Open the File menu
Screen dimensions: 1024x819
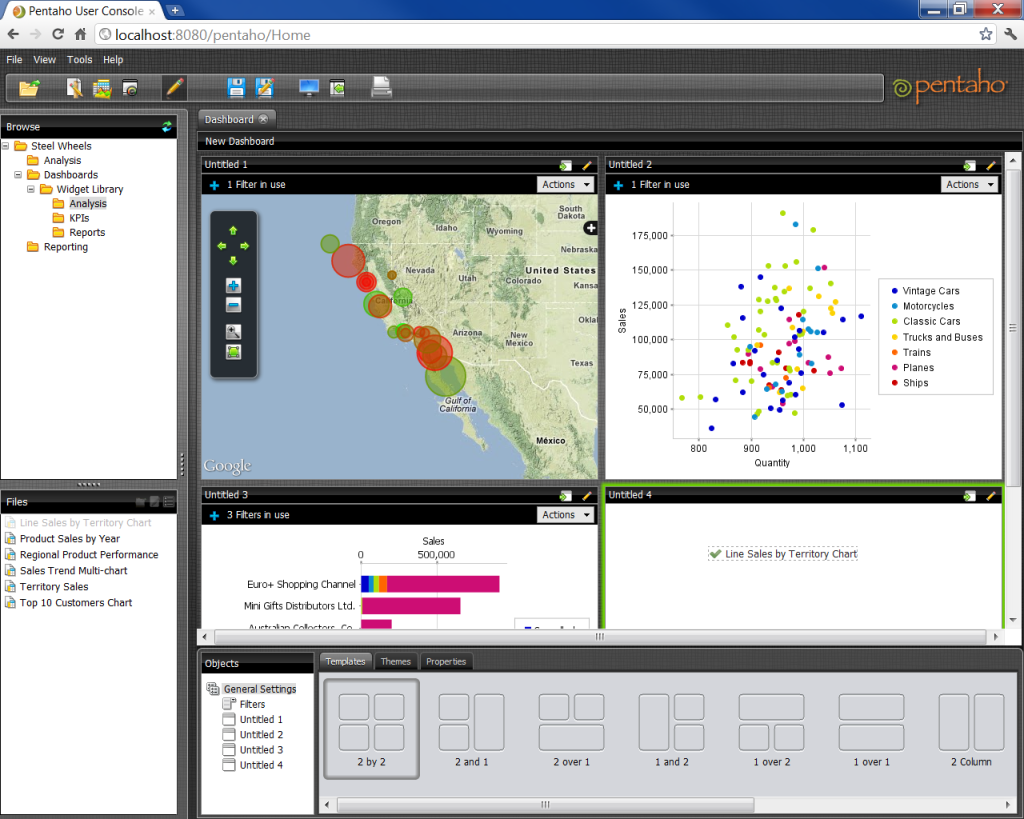(14, 59)
